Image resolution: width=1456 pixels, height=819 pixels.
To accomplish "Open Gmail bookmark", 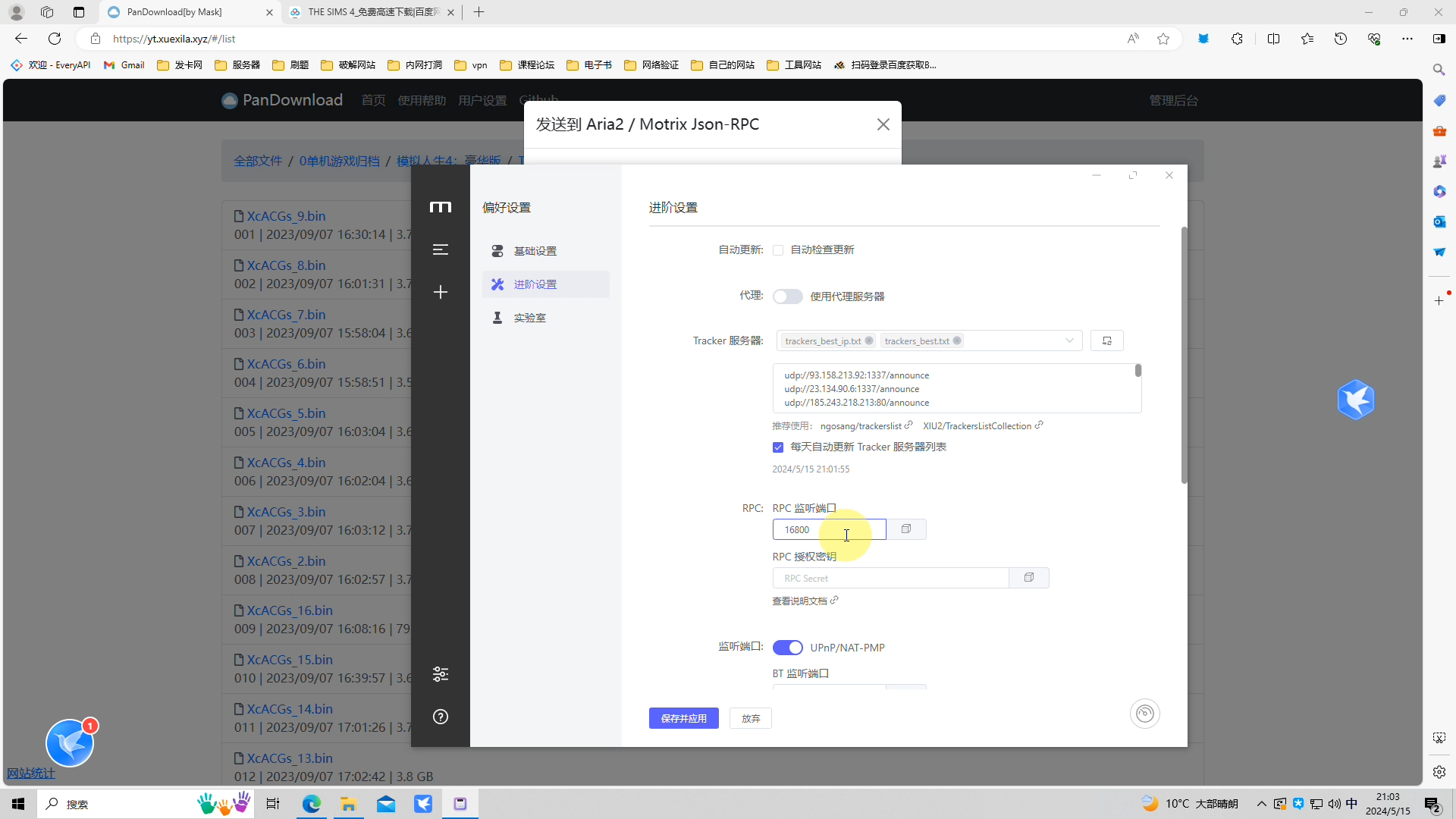I will tap(124, 65).
